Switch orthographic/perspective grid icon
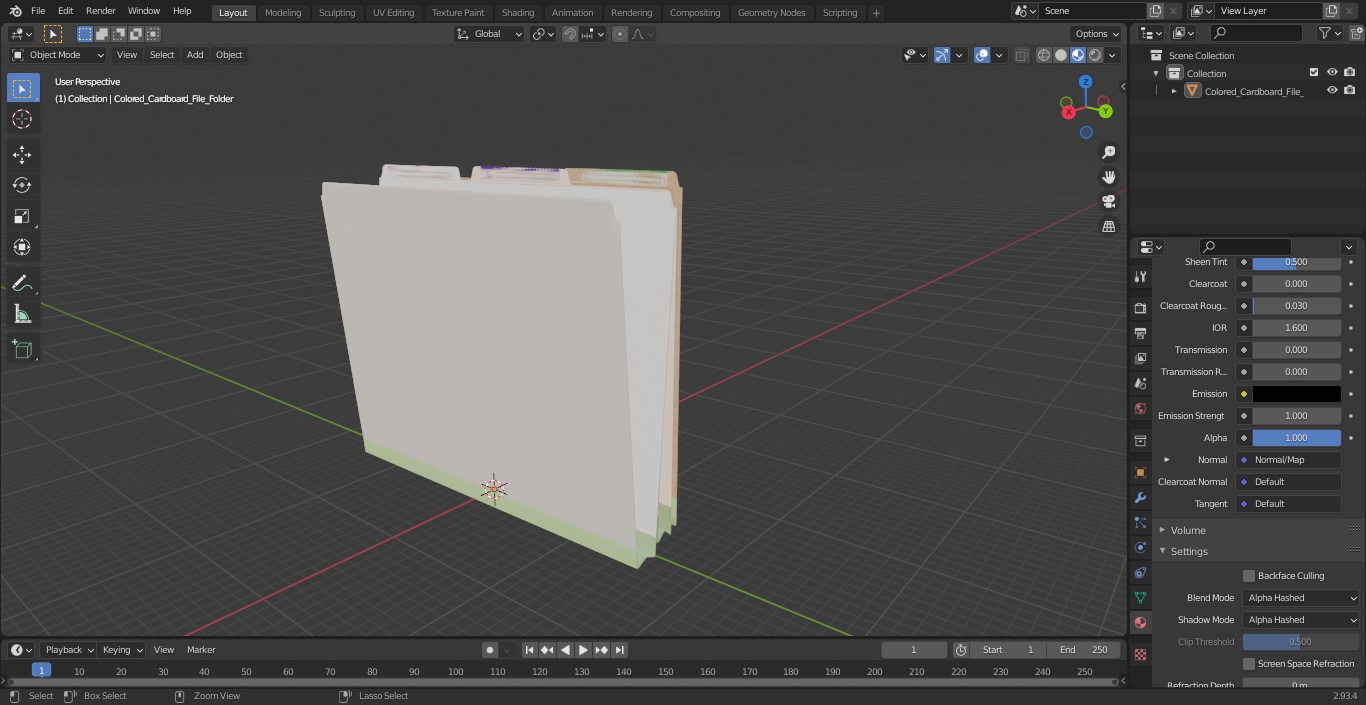 (1109, 227)
